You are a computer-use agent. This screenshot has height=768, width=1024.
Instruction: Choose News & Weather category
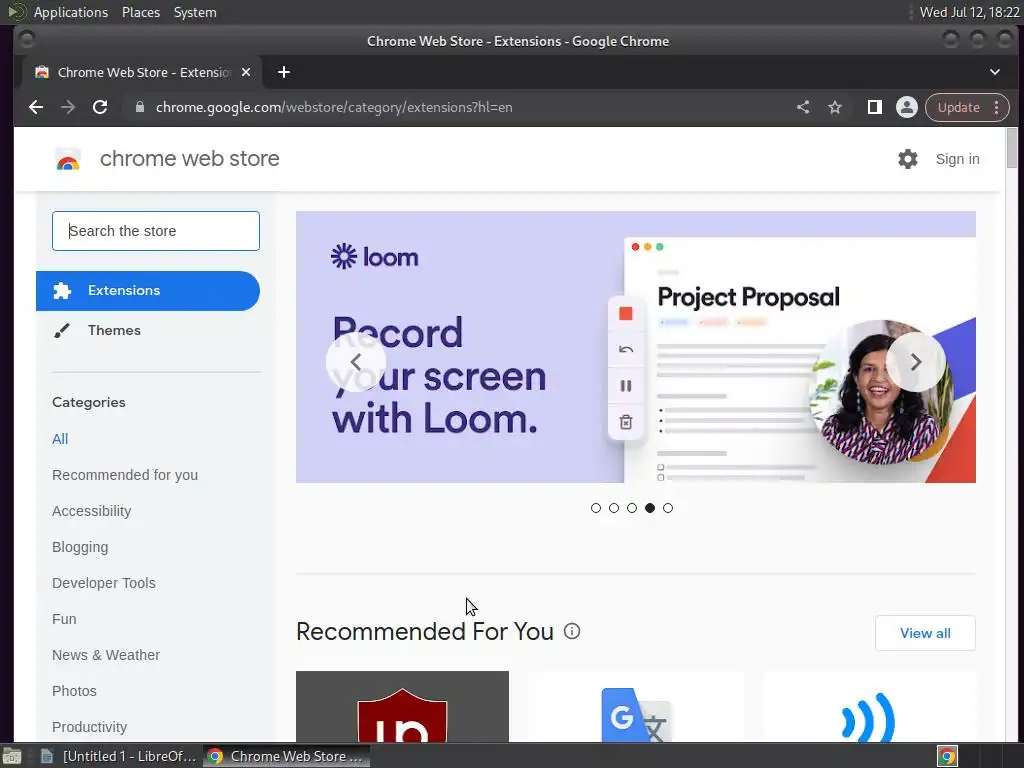106,654
